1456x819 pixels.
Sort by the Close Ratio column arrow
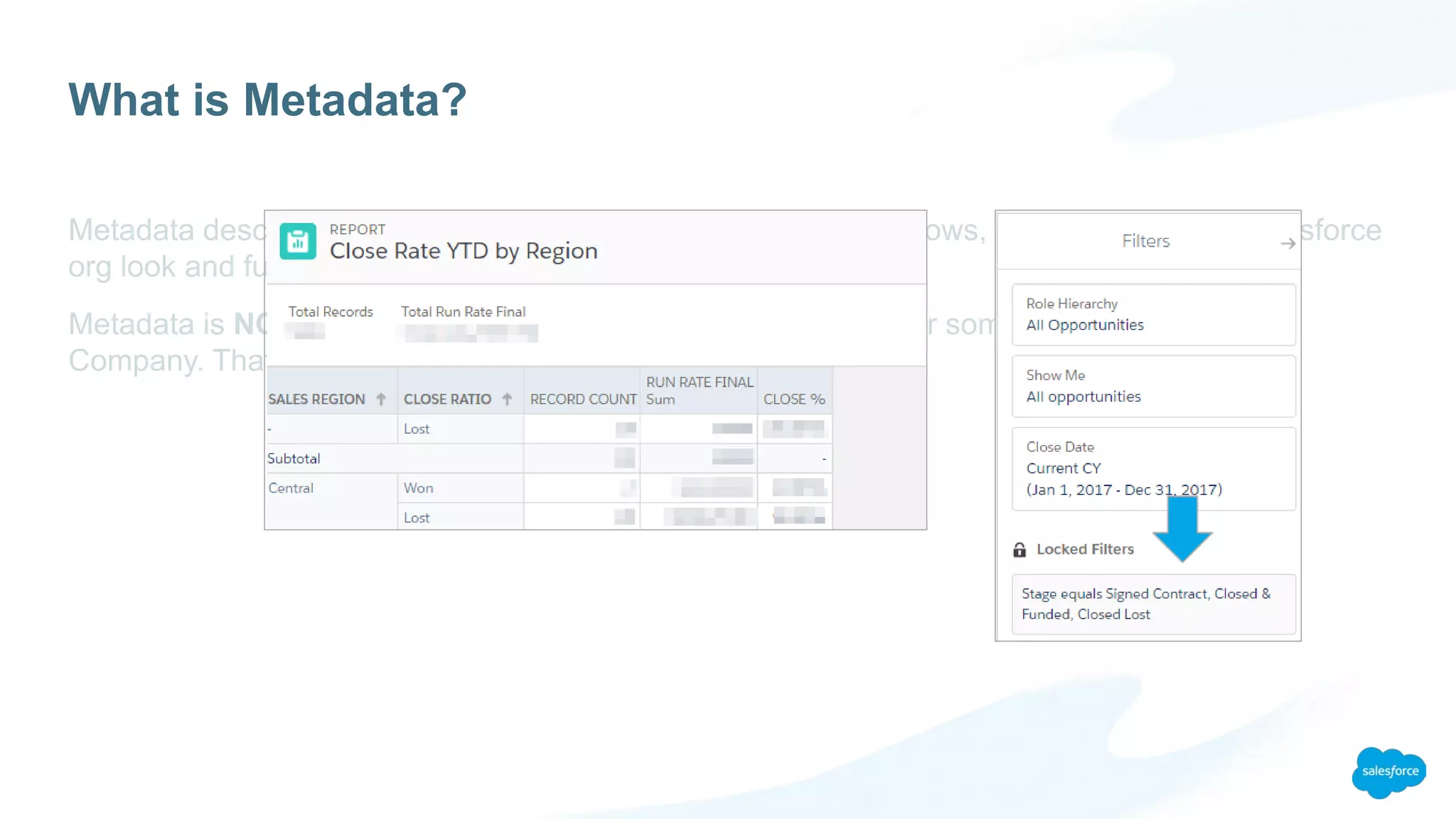point(507,400)
